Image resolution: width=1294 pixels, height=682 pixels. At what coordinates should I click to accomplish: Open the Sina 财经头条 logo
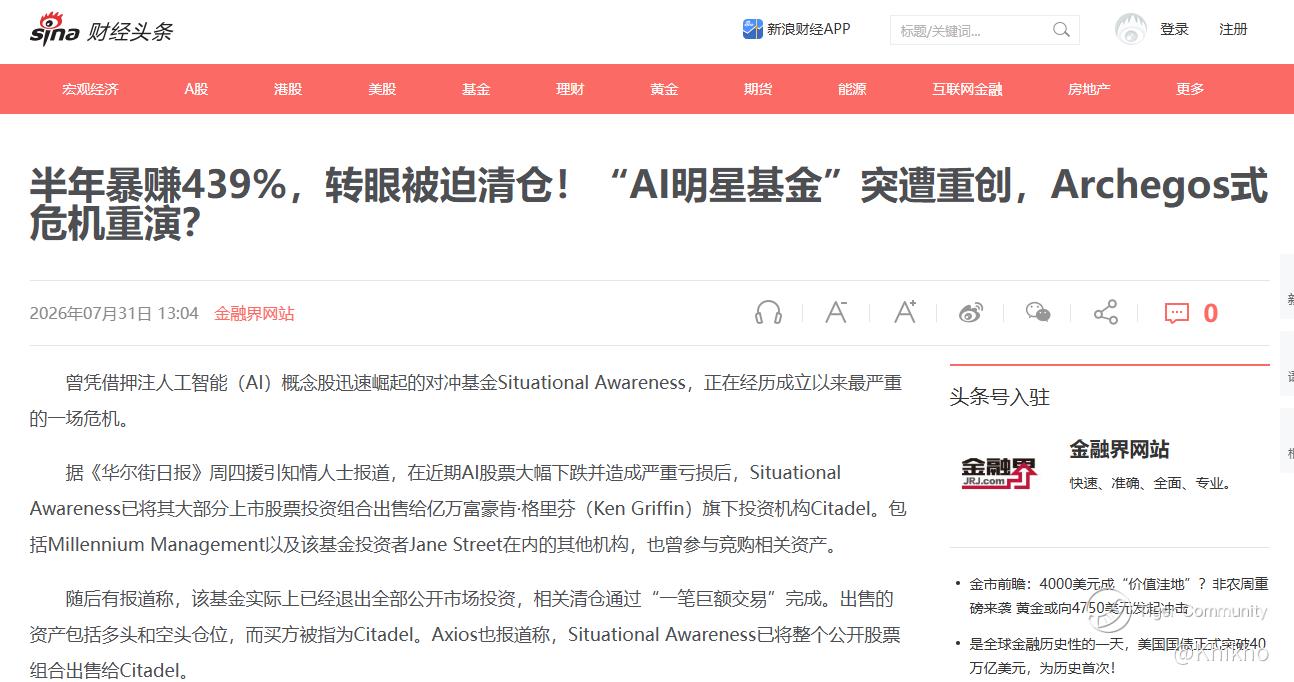100,30
